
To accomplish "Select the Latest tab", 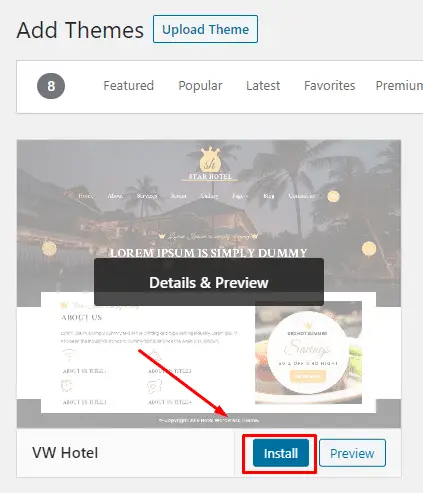I will point(263,86).
